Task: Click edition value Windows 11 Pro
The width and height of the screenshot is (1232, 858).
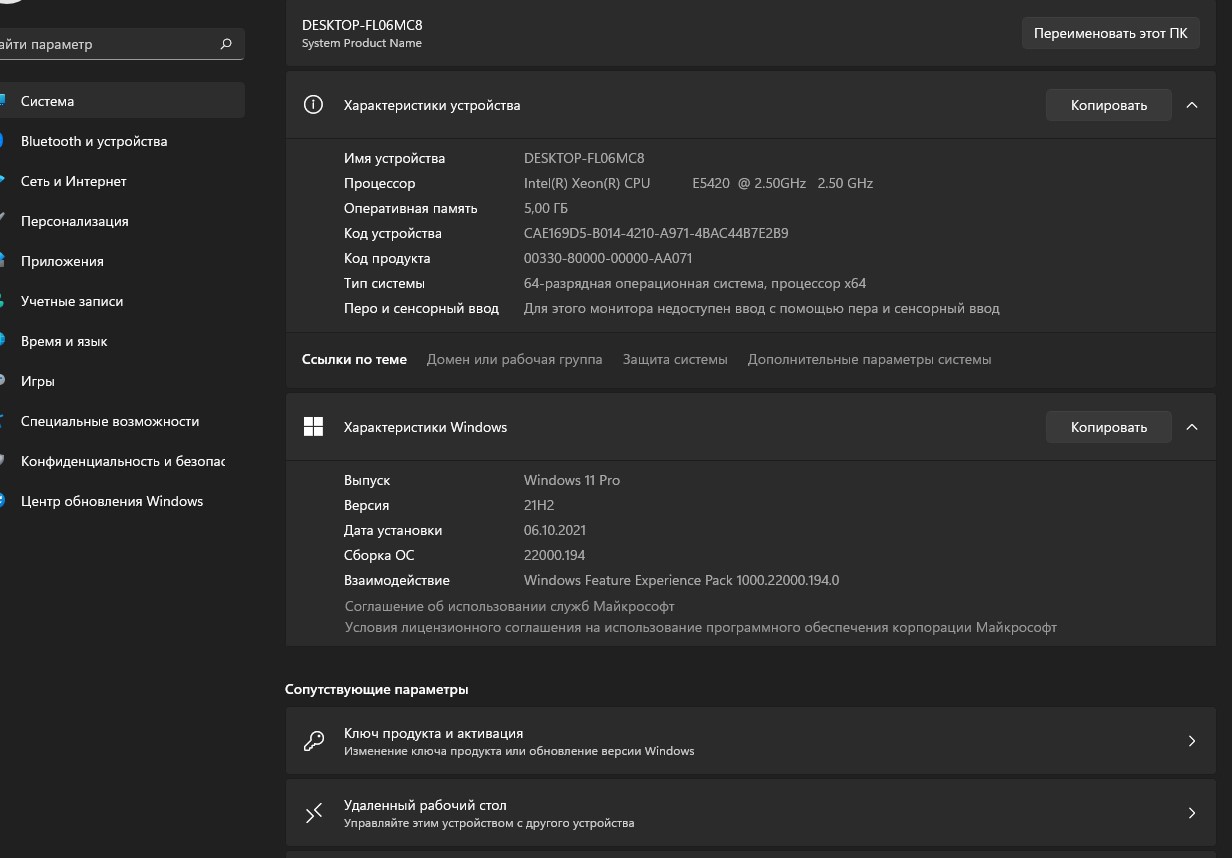Action: click(572, 480)
